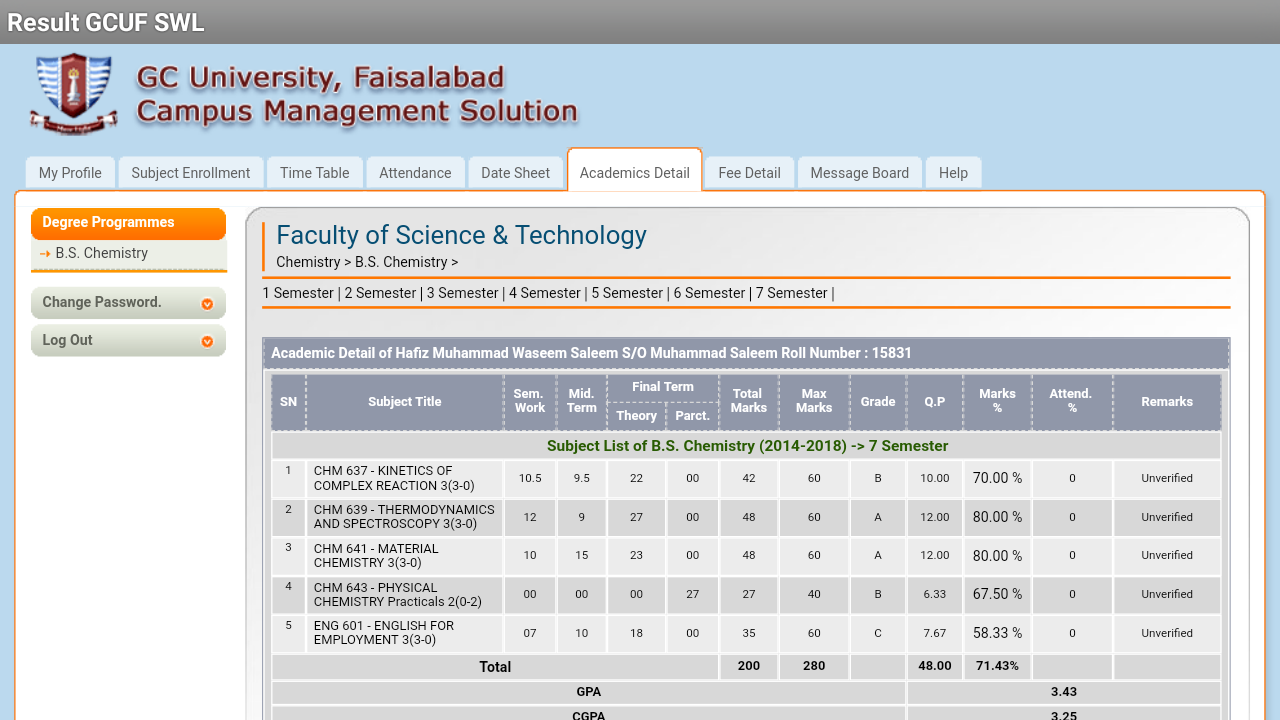View 6 Semester results

pos(709,293)
